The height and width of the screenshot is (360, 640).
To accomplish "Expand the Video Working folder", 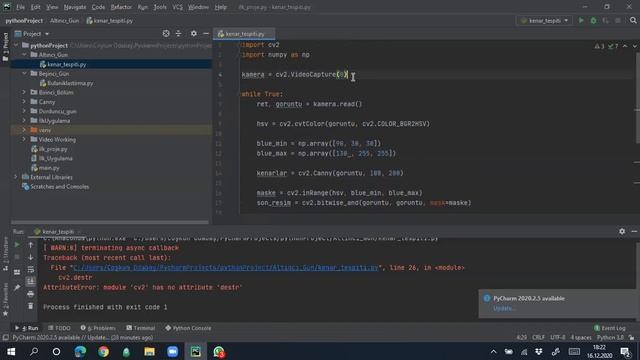I will click(x=24, y=139).
